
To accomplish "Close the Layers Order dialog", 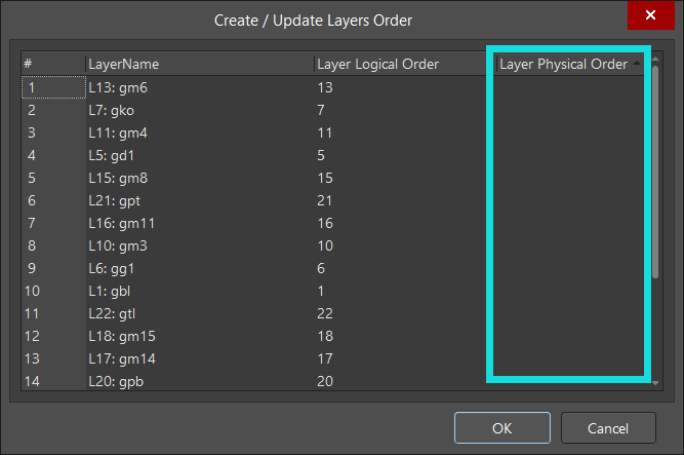I will point(650,16).
